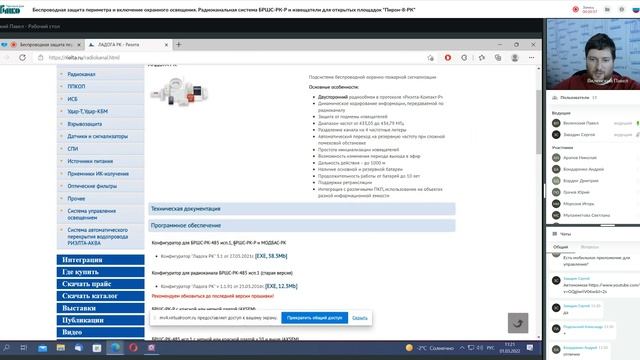Image resolution: width=640 pixels, height=360 pixels.
Task: Click the scroll-to-top arrow button
Action: pos(518,323)
